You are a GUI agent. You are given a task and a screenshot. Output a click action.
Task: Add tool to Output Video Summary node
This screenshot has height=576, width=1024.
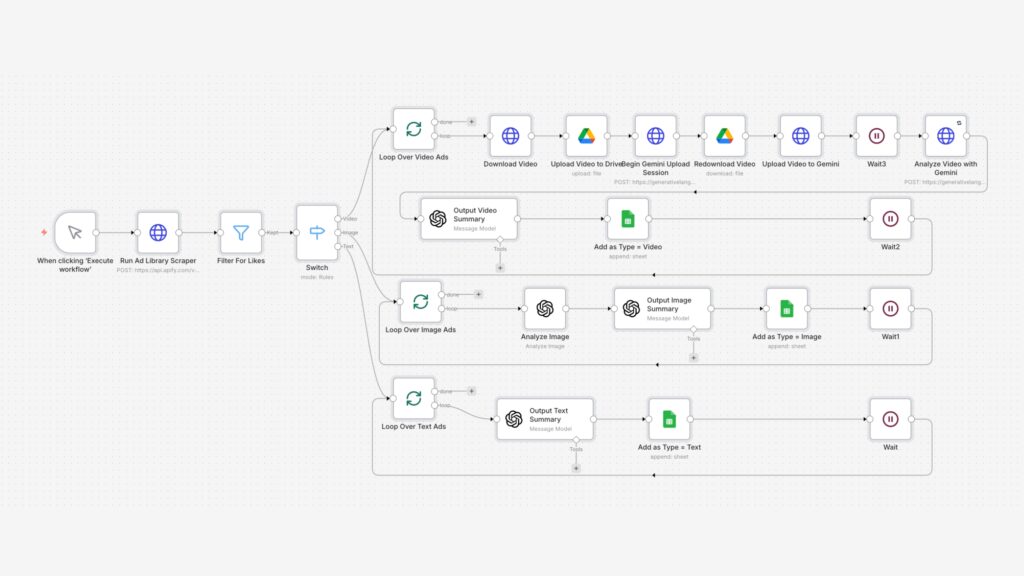click(x=500, y=267)
